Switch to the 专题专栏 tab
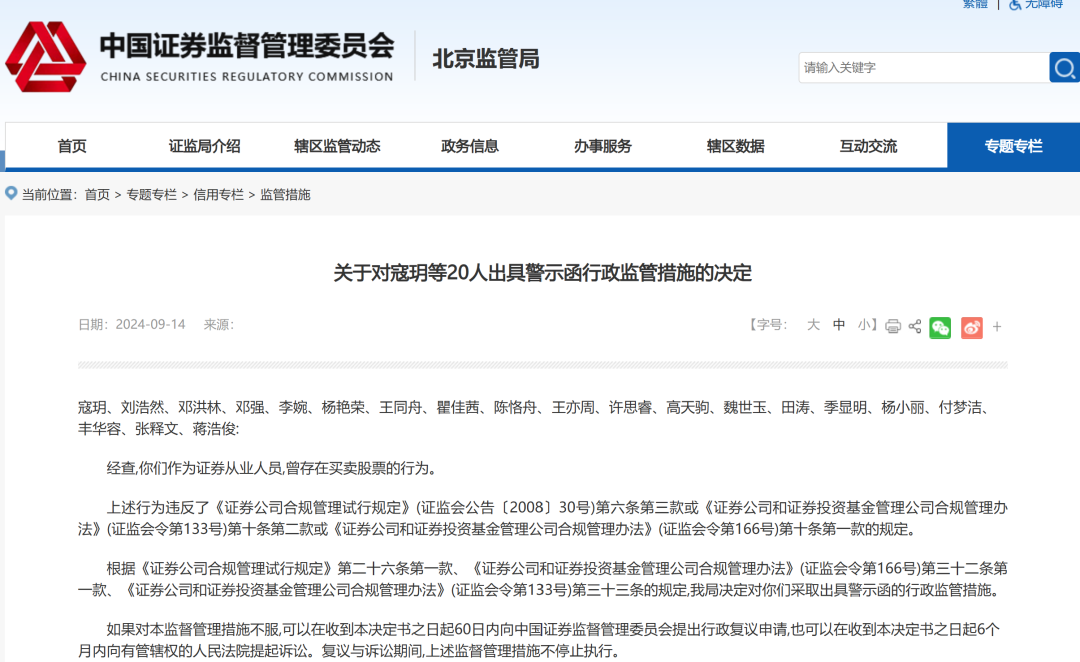 click(1013, 145)
